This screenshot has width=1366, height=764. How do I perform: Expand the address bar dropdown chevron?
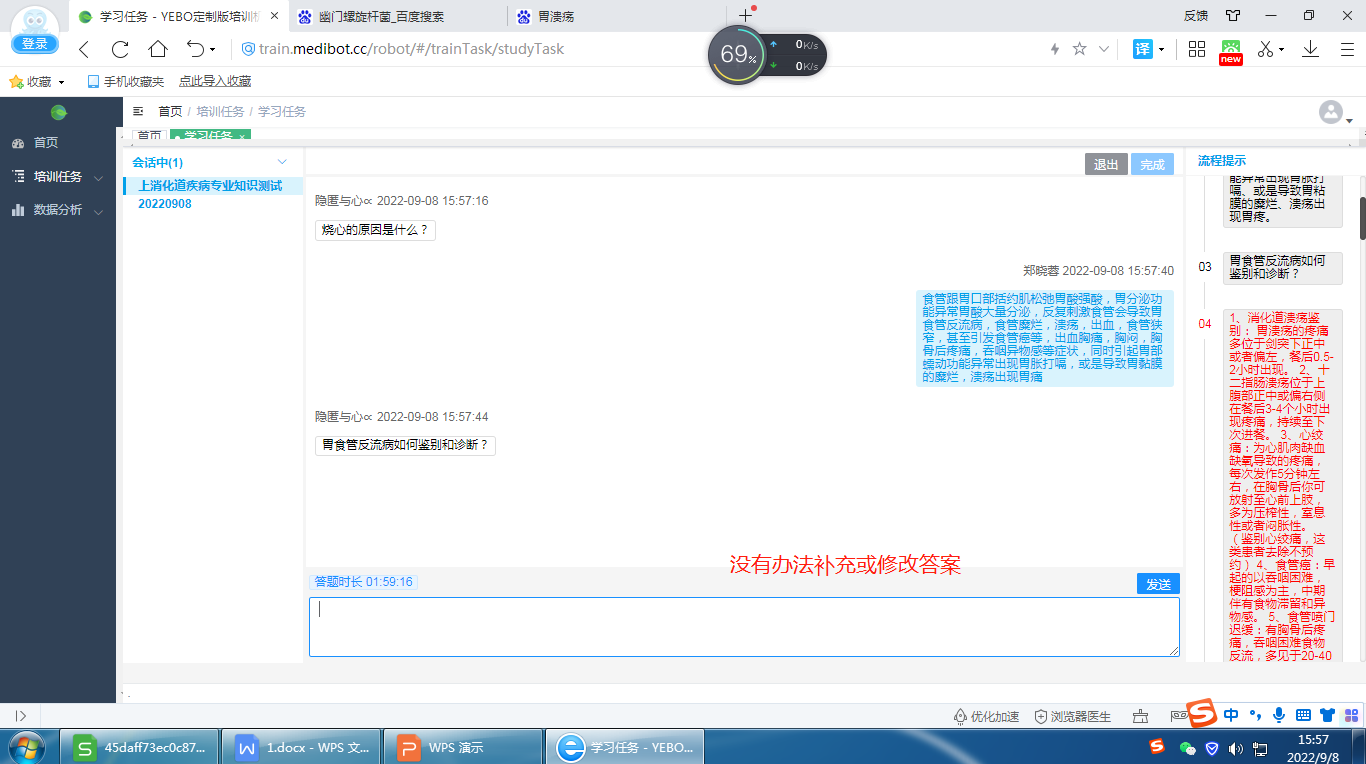pyautogui.click(x=1104, y=49)
